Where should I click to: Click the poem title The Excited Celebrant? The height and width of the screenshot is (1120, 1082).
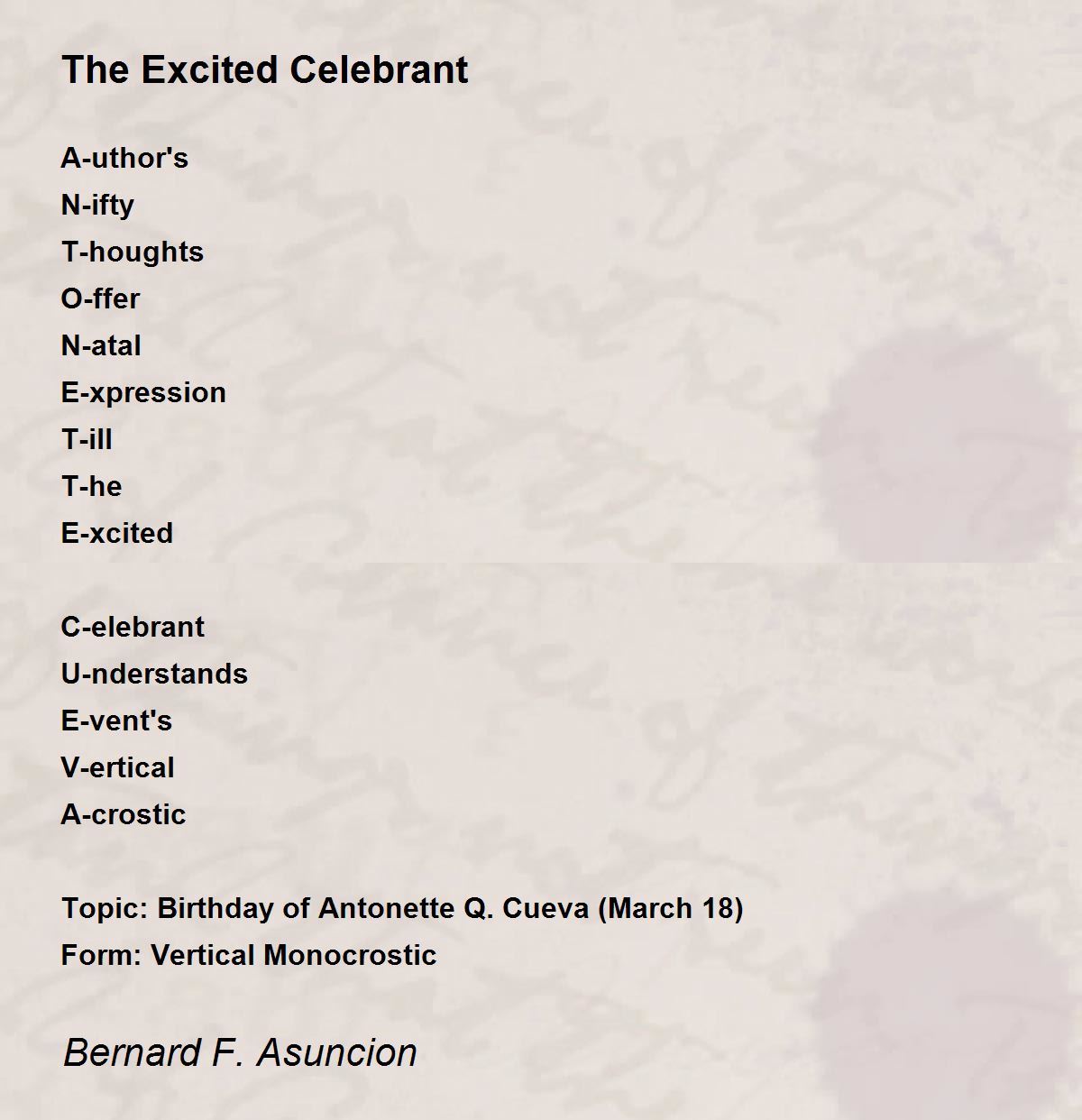pyautogui.click(x=264, y=69)
